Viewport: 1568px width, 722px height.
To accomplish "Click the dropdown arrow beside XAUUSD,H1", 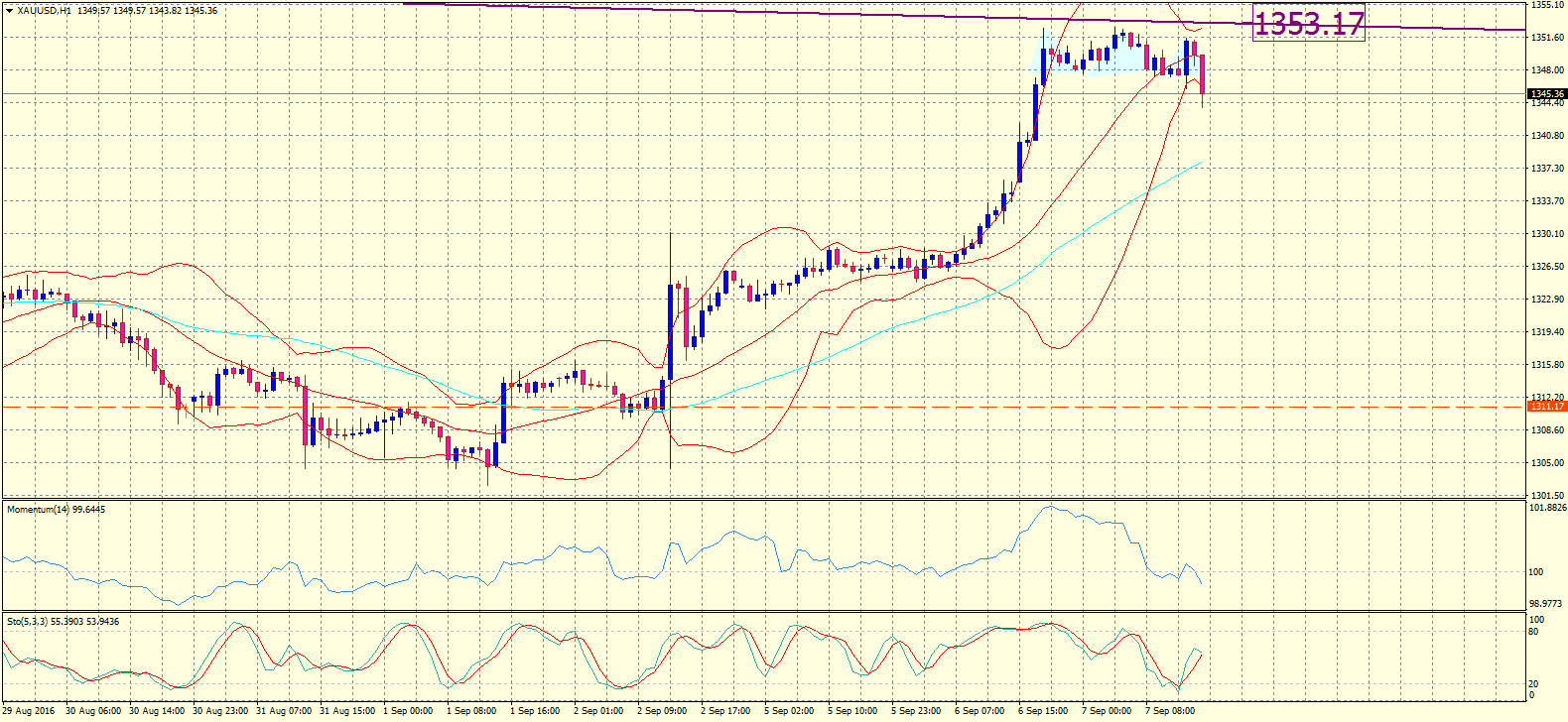I will click(x=9, y=10).
